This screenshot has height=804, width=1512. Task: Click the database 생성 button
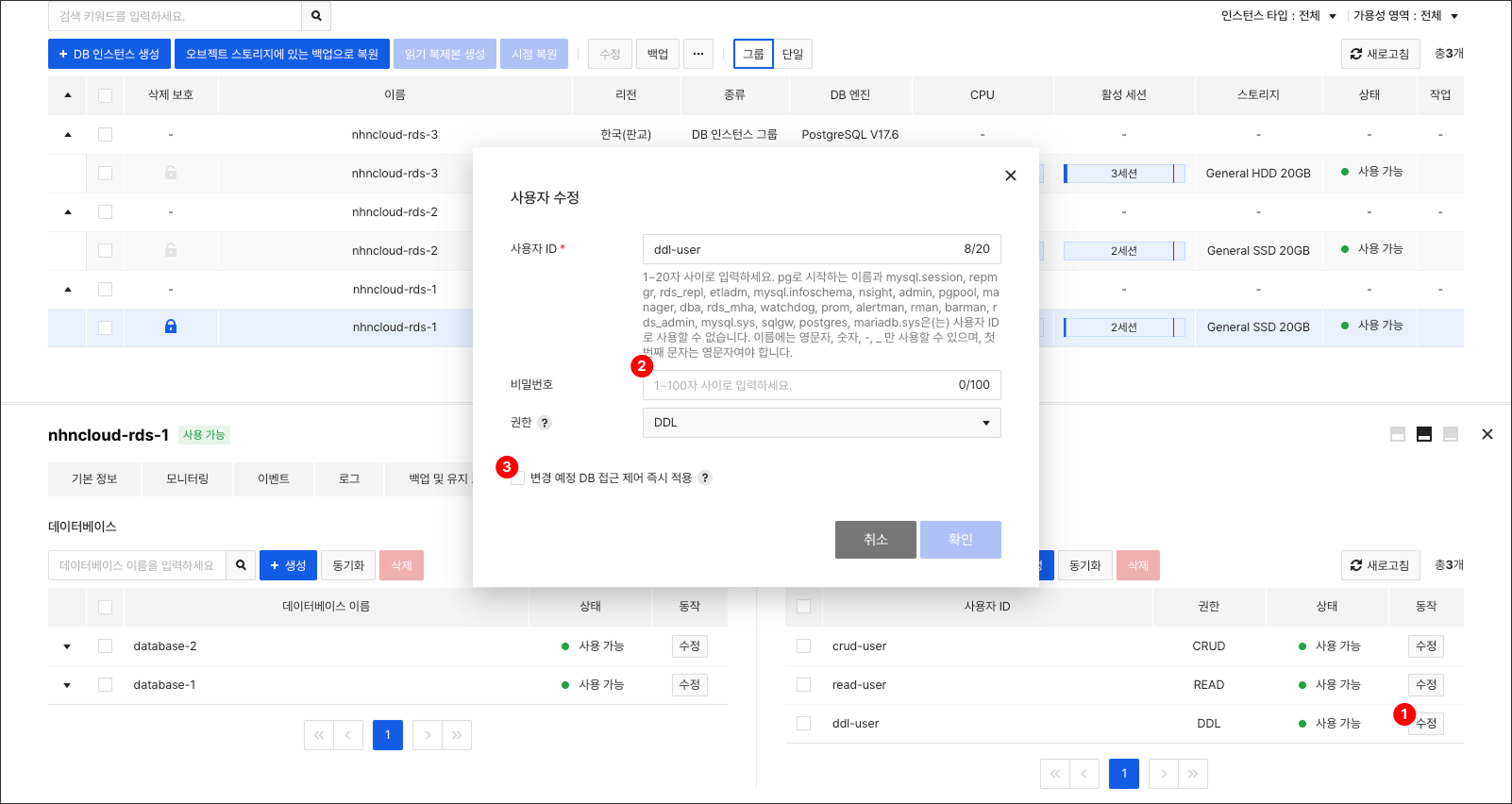[x=288, y=565]
